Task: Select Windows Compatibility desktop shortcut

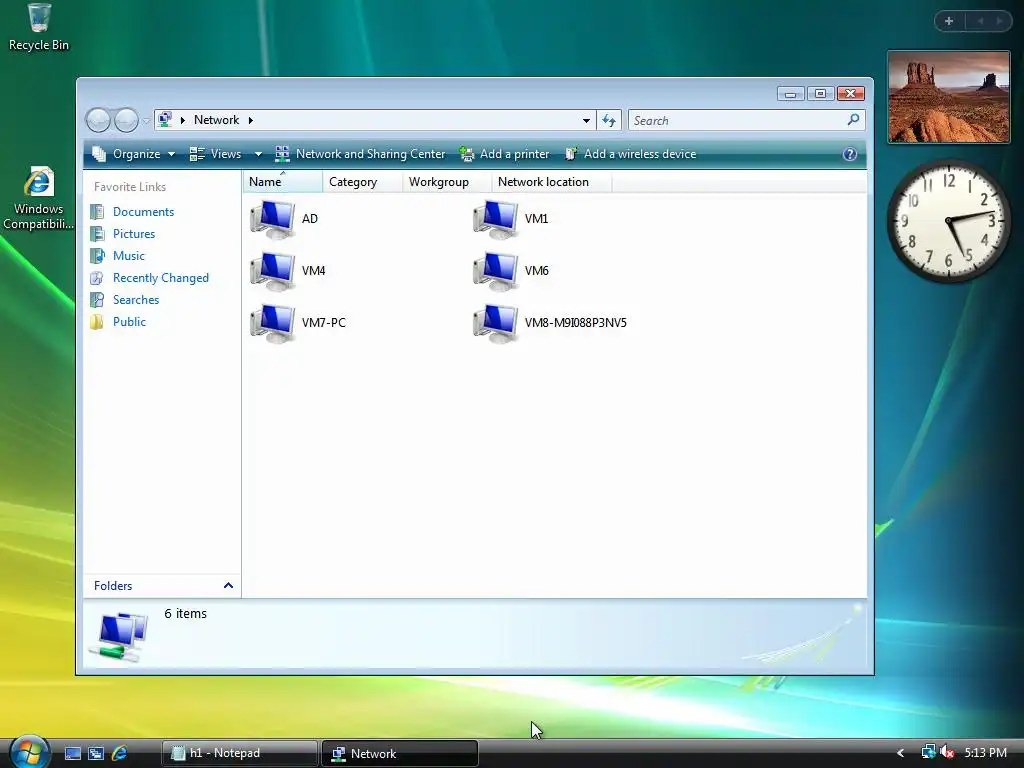Action: pyautogui.click(x=39, y=199)
